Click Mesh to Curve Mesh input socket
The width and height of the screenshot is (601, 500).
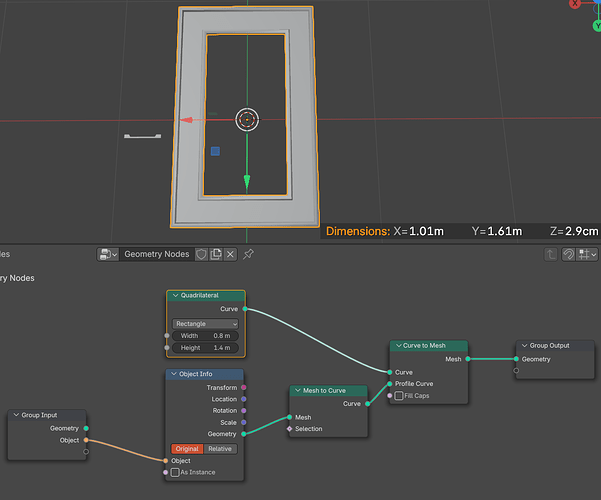coord(289,417)
